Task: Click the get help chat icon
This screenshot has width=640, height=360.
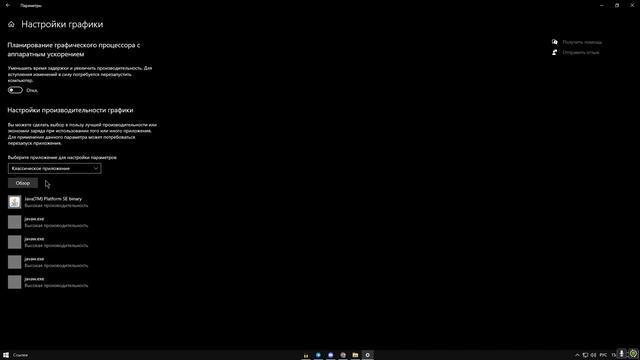Action: [x=554, y=42]
